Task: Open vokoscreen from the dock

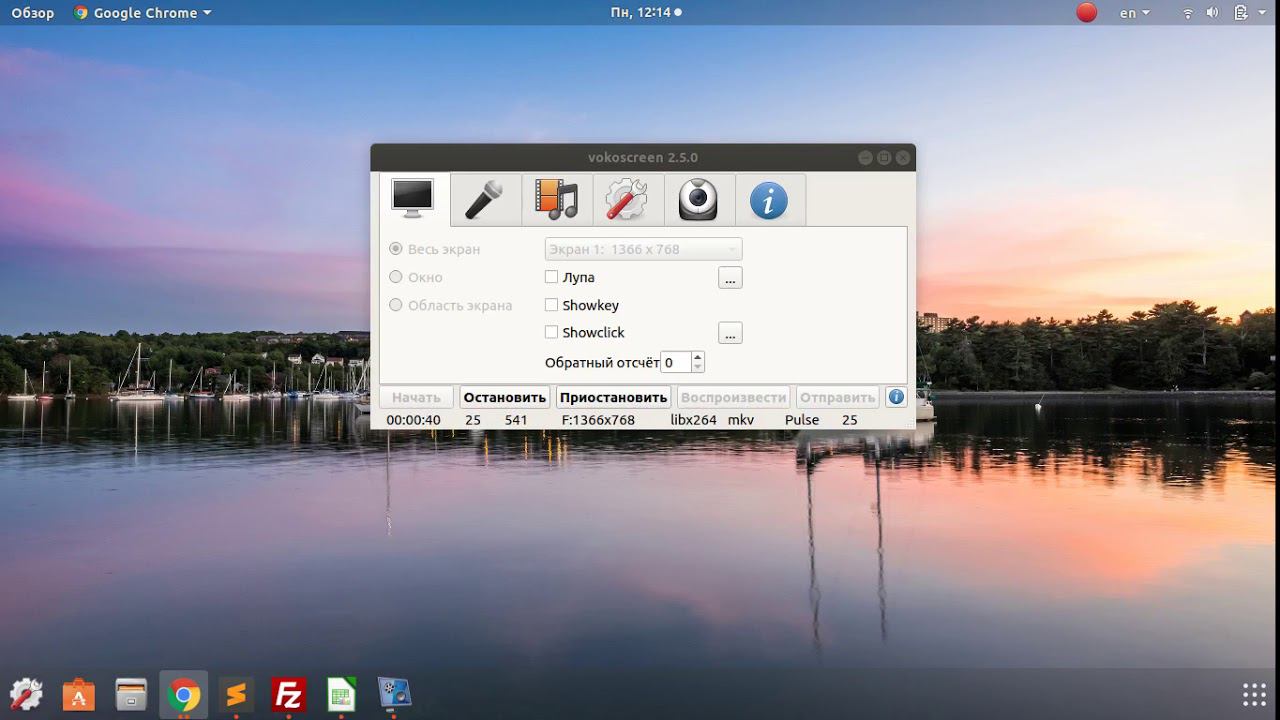Action: tap(394, 694)
